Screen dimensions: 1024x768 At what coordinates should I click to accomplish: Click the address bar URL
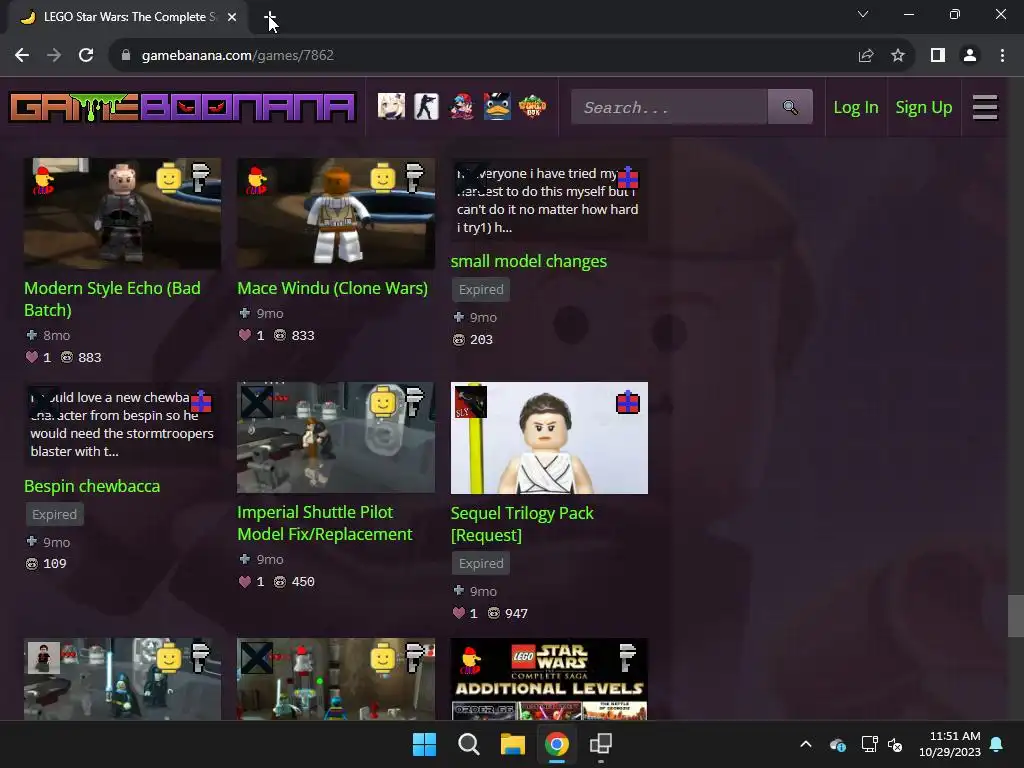click(x=238, y=56)
